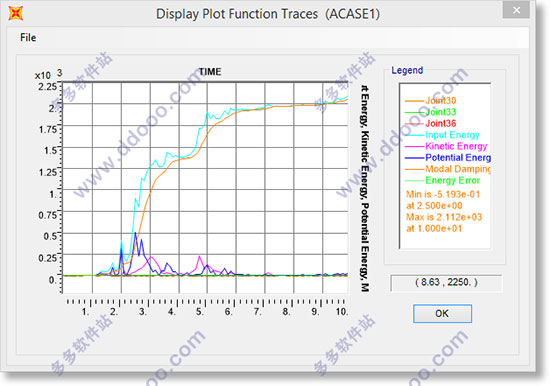Click the 5. x-axis tick label
This screenshot has width=550, height=386.
[x=200, y=311]
